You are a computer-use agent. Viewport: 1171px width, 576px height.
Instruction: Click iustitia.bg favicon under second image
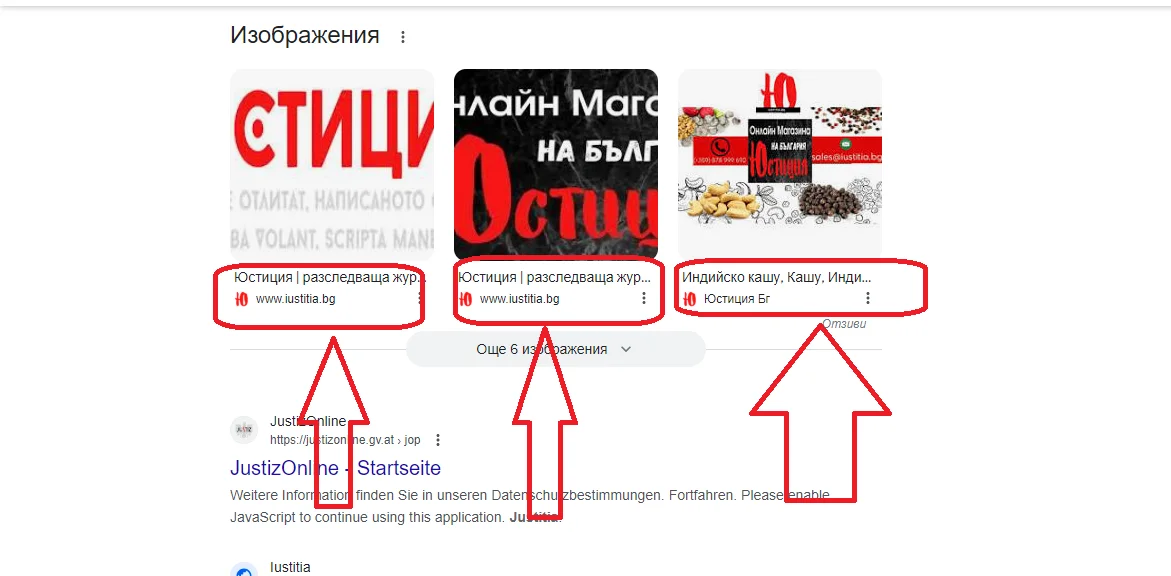click(x=465, y=299)
